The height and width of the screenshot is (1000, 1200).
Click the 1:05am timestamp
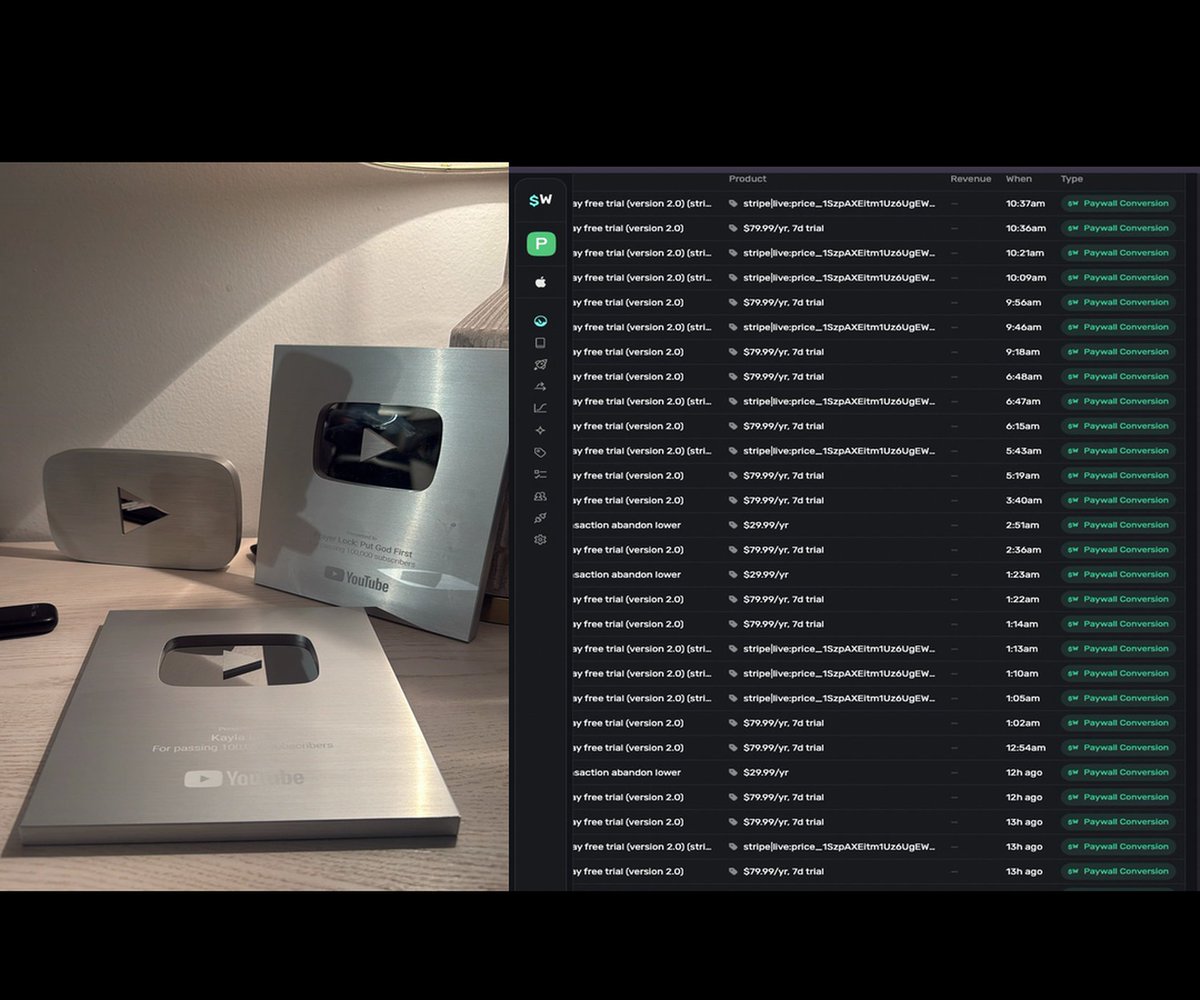pyautogui.click(x=1022, y=698)
